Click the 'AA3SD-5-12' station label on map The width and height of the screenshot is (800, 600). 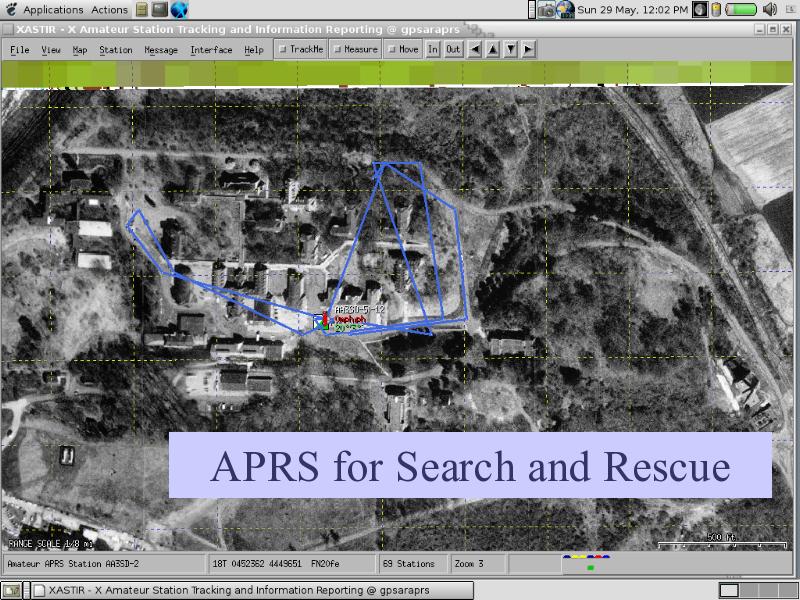tap(359, 309)
